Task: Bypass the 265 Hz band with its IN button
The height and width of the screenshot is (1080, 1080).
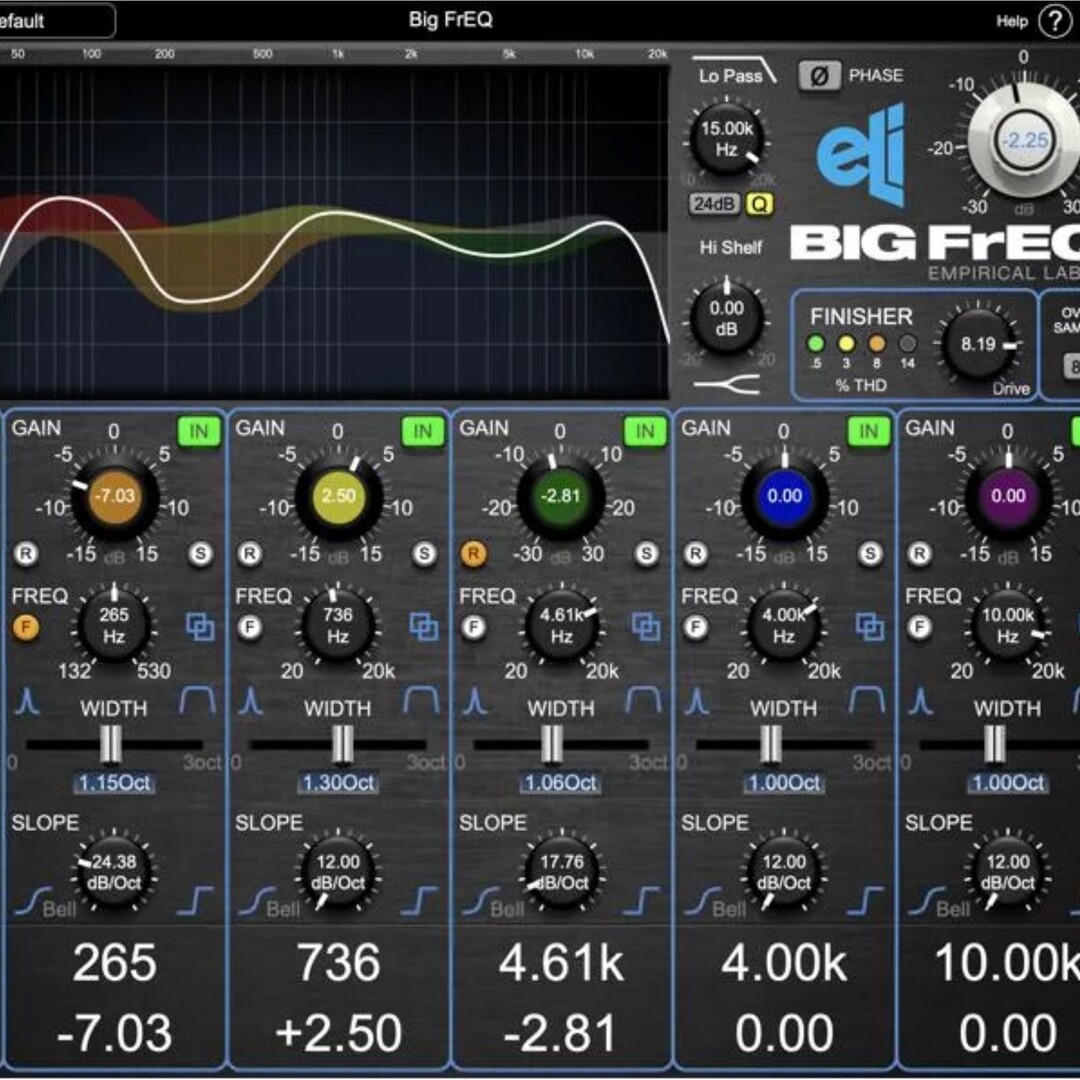Action: pyautogui.click(x=198, y=432)
